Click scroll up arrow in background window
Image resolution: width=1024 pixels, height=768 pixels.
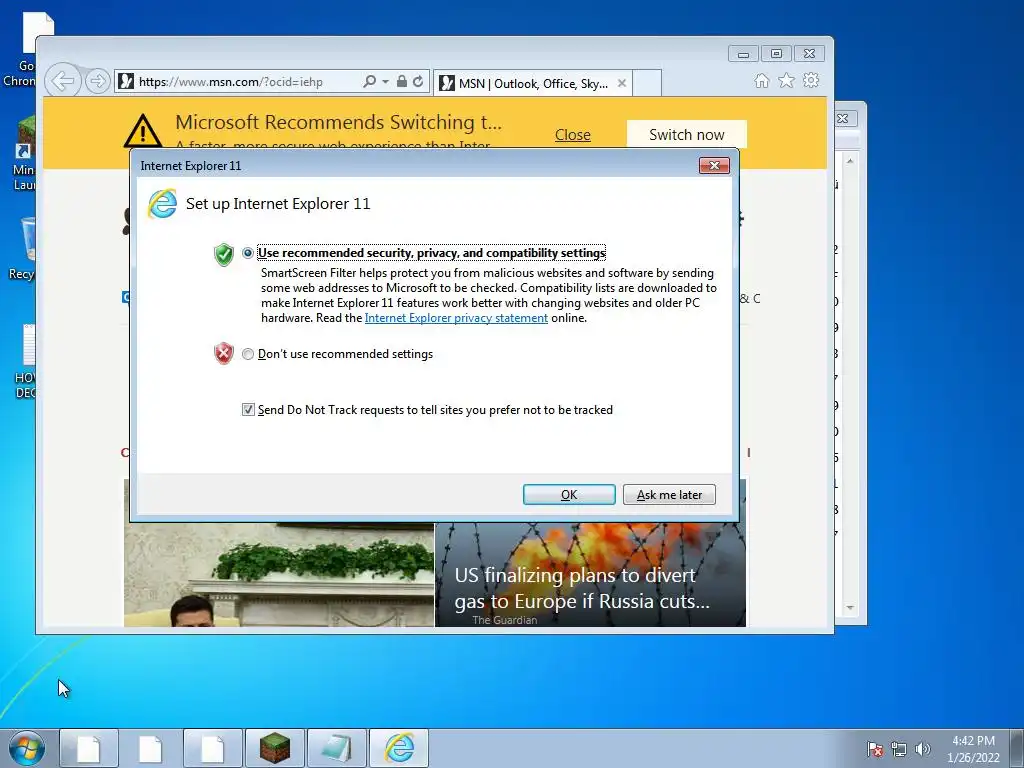(x=850, y=161)
